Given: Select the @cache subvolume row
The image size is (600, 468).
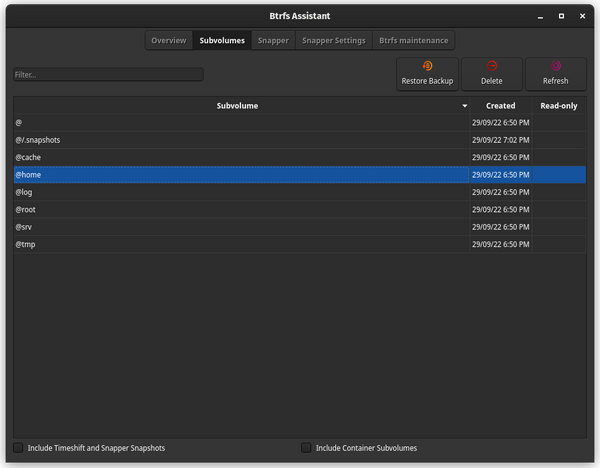Looking at the screenshot, I should [238, 157].
